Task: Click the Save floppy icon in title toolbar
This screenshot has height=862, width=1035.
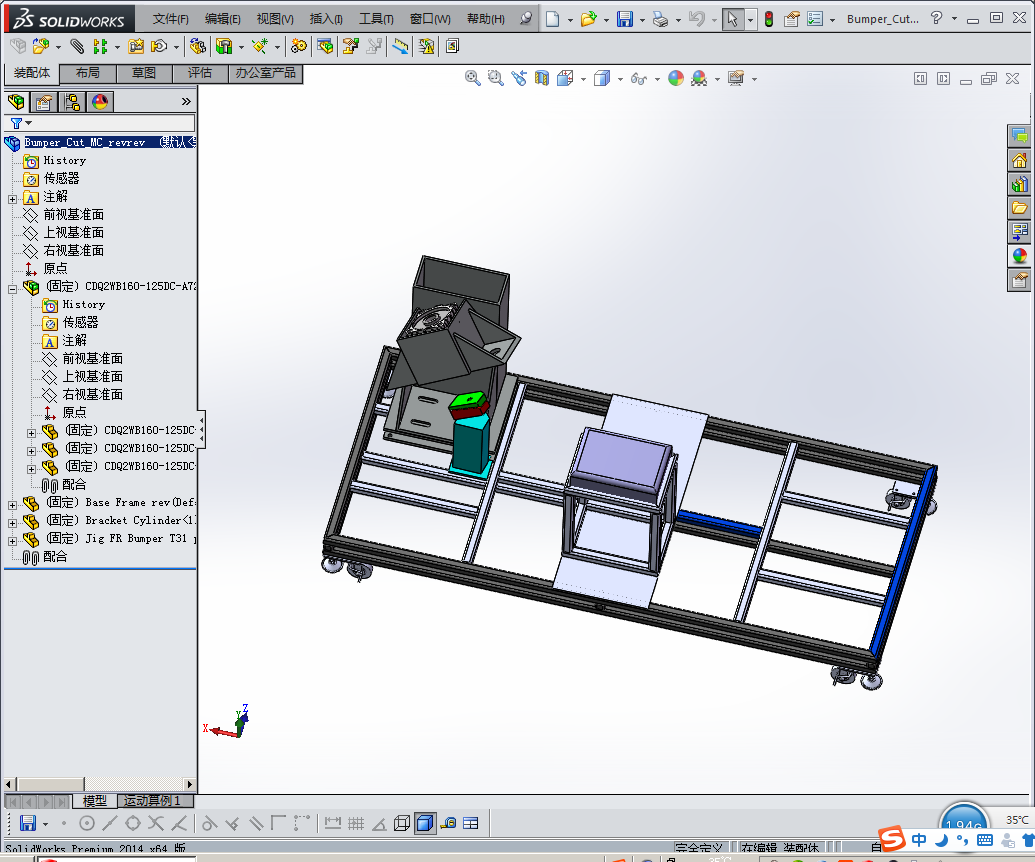Action: (x=624, y=19)
